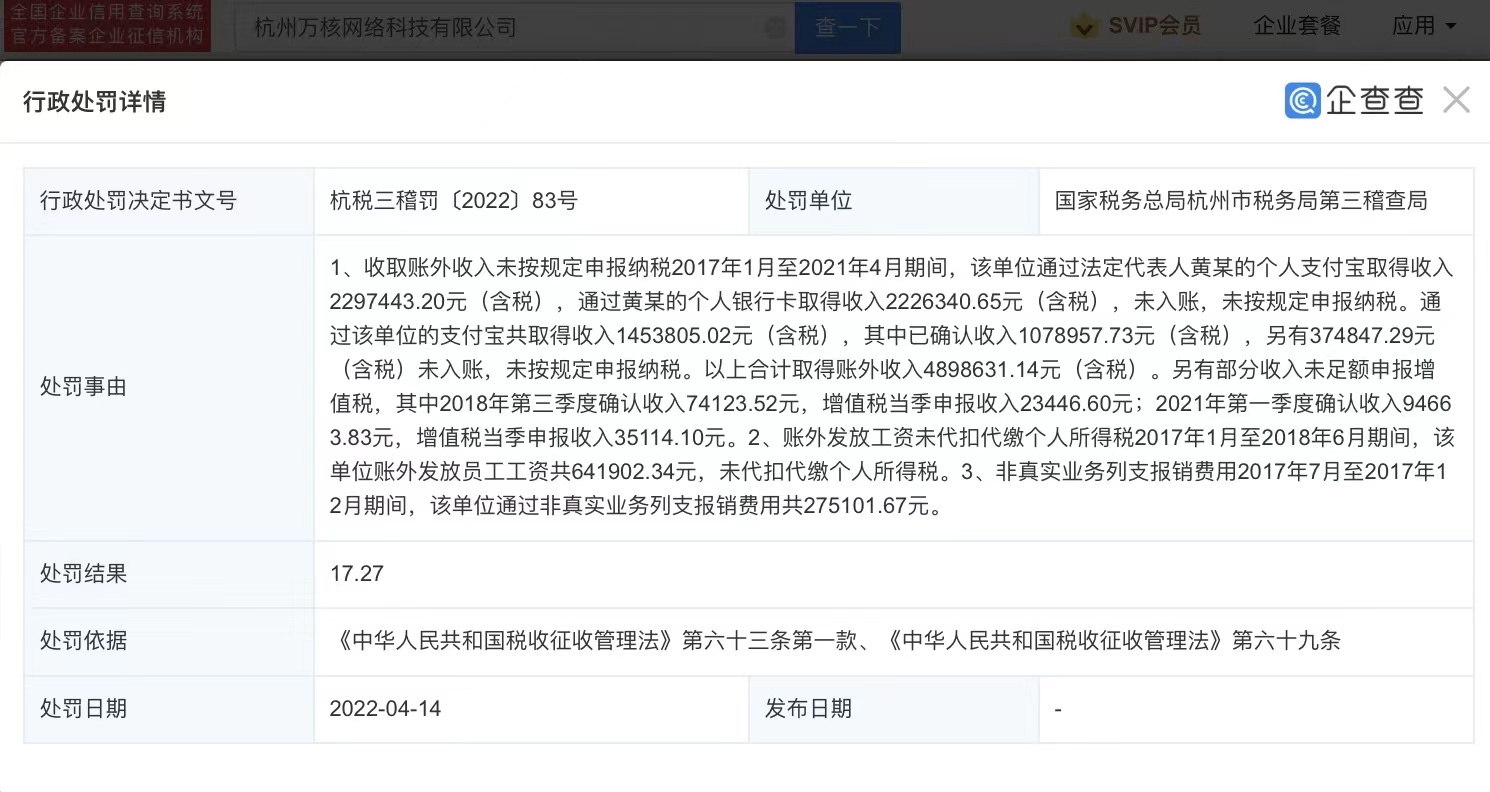Click the SVIP crown icon

[x=1084, y=27]
